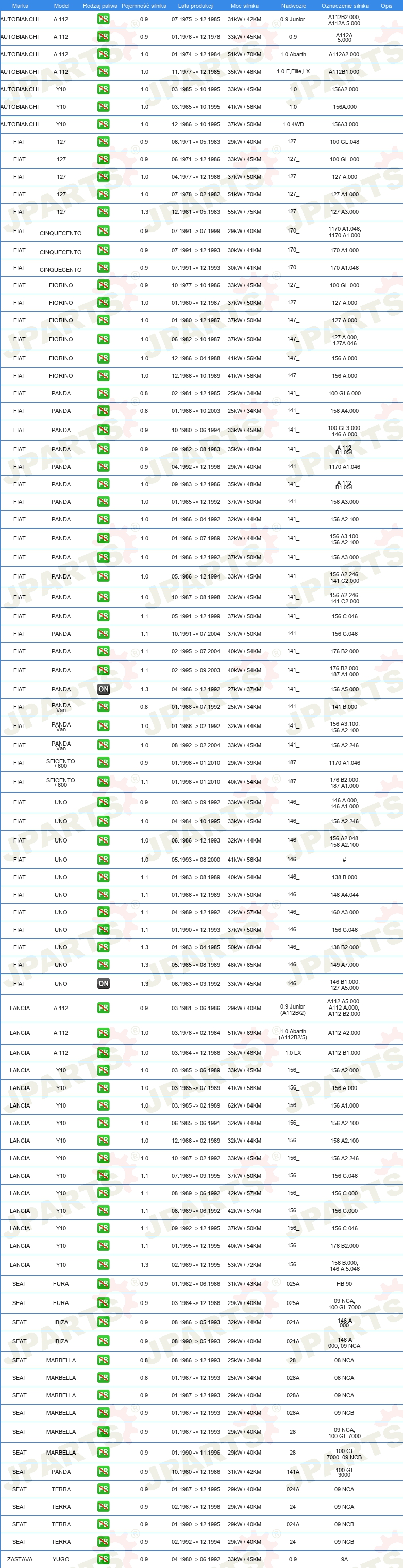This screenshot has width=403, height=1568.
Task: Select the body cell '1.0 LX'
Action: click(293, 1053)
